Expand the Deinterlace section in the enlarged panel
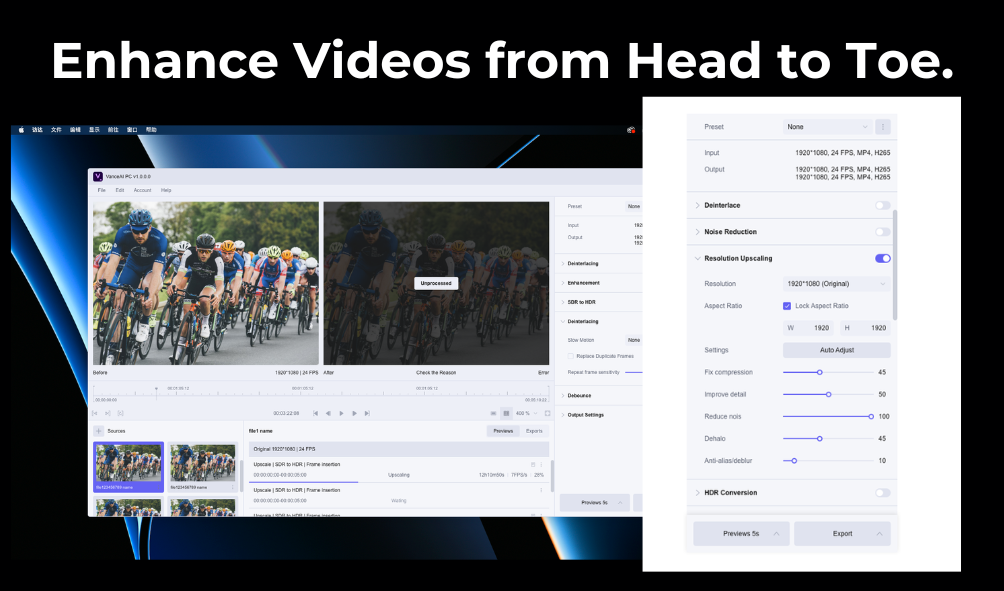1004x591 pixels. tap(697, 206)
